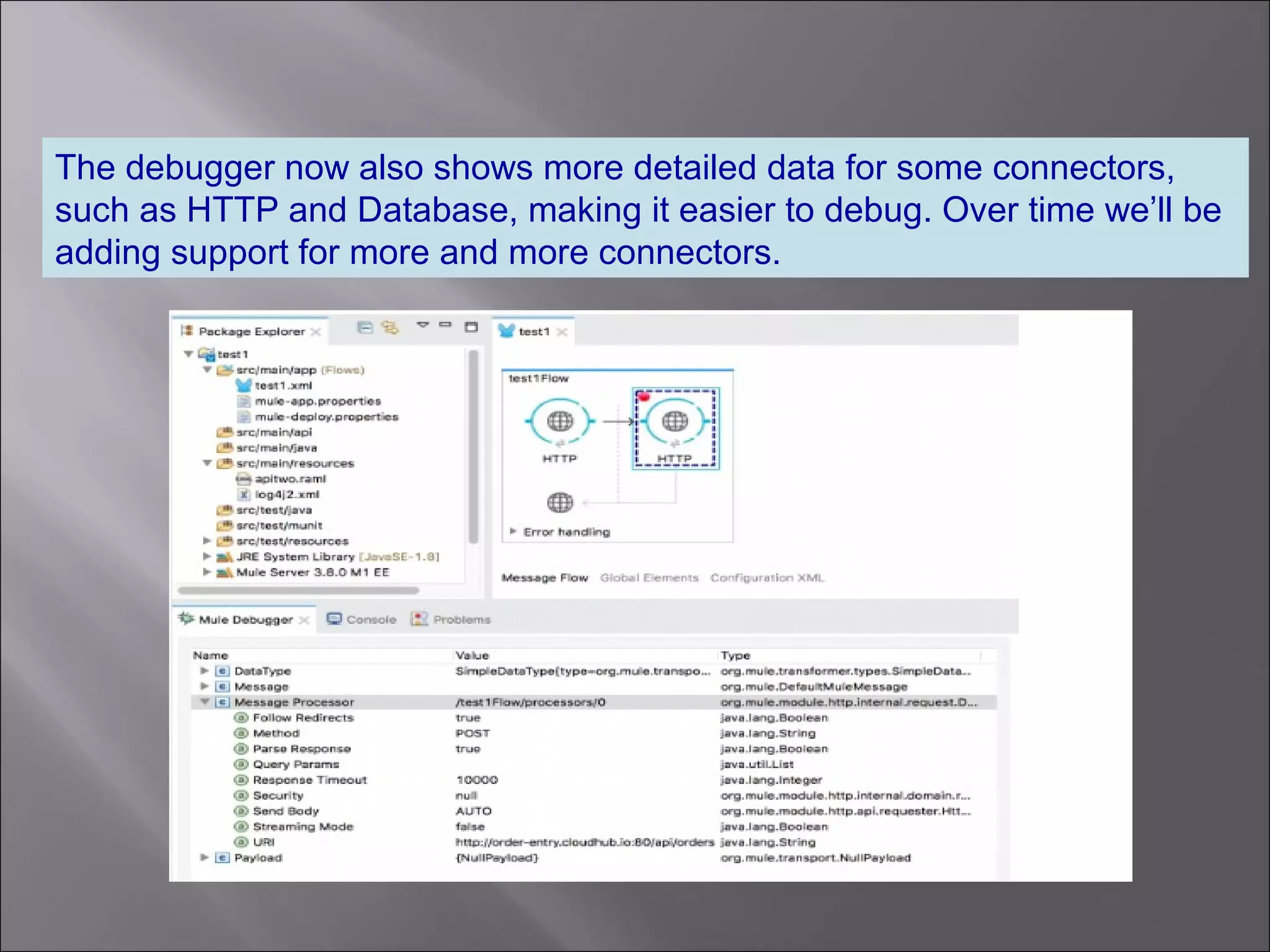This screenshot has height=952, width=1270.
Task: Expand the Payload debugger row
Action: pos(204,857)
